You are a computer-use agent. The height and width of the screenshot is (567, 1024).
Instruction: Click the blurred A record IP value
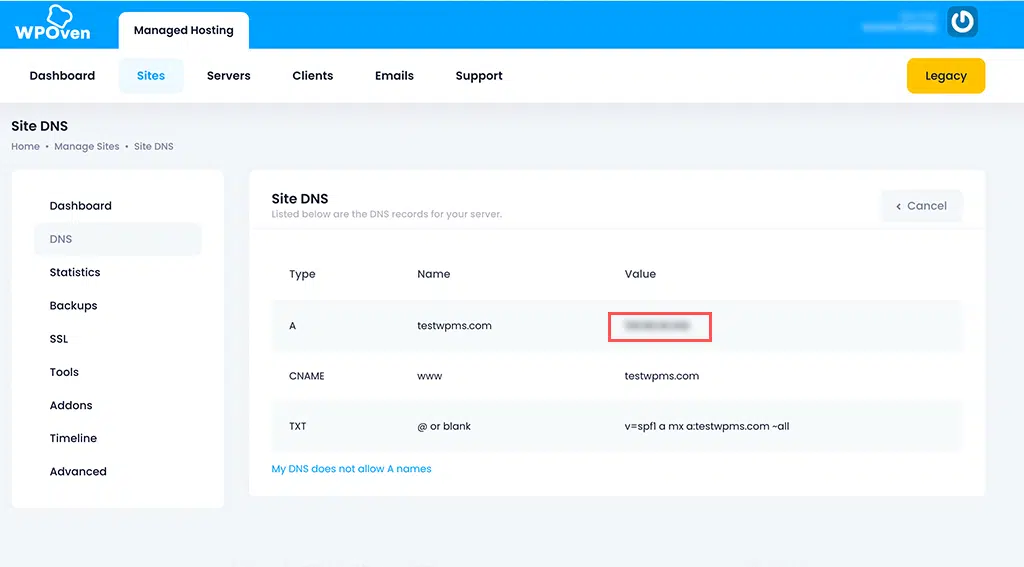coord(659,326)
